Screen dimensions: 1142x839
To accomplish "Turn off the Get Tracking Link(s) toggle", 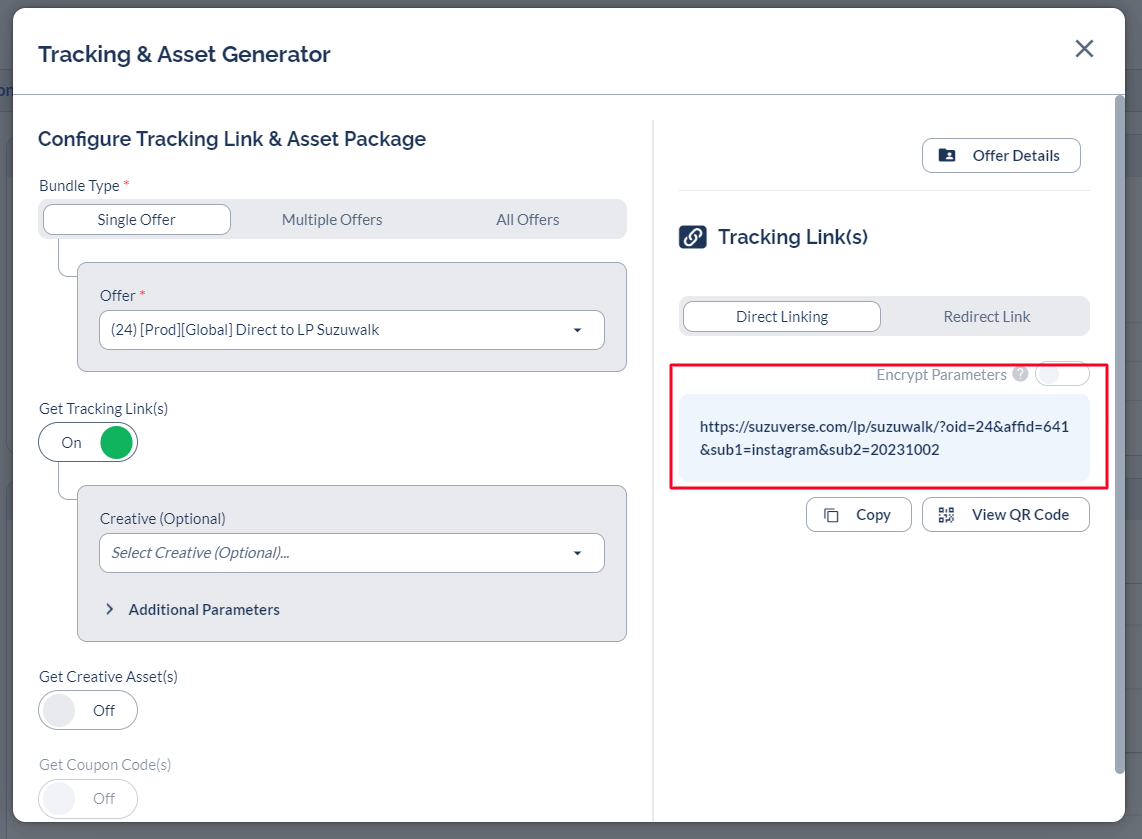I will point(88,442).
